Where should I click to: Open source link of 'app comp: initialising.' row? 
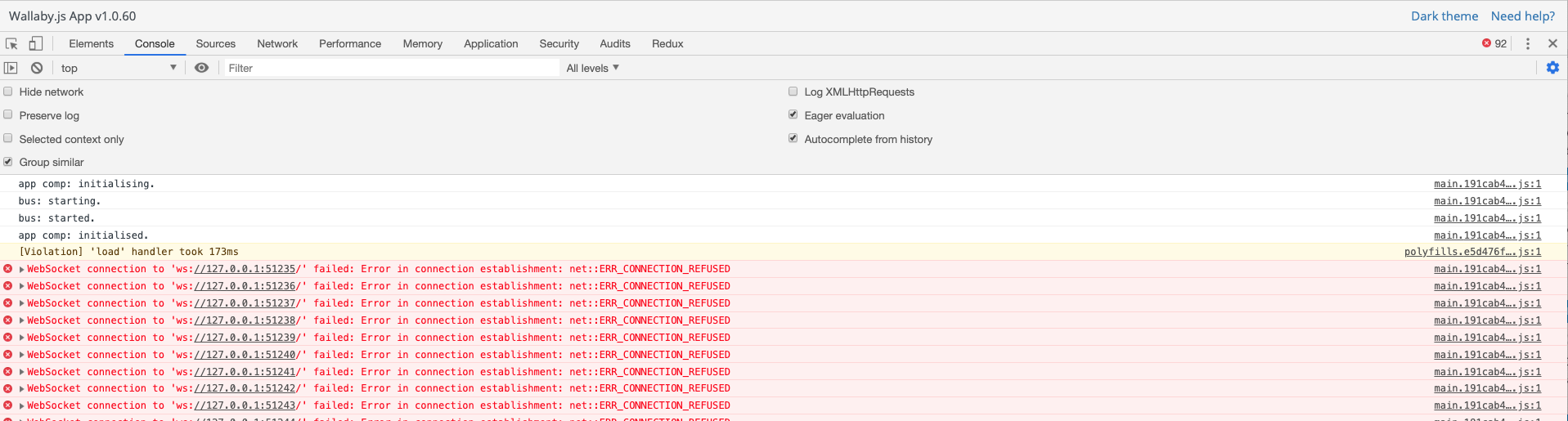point(1487,184)
